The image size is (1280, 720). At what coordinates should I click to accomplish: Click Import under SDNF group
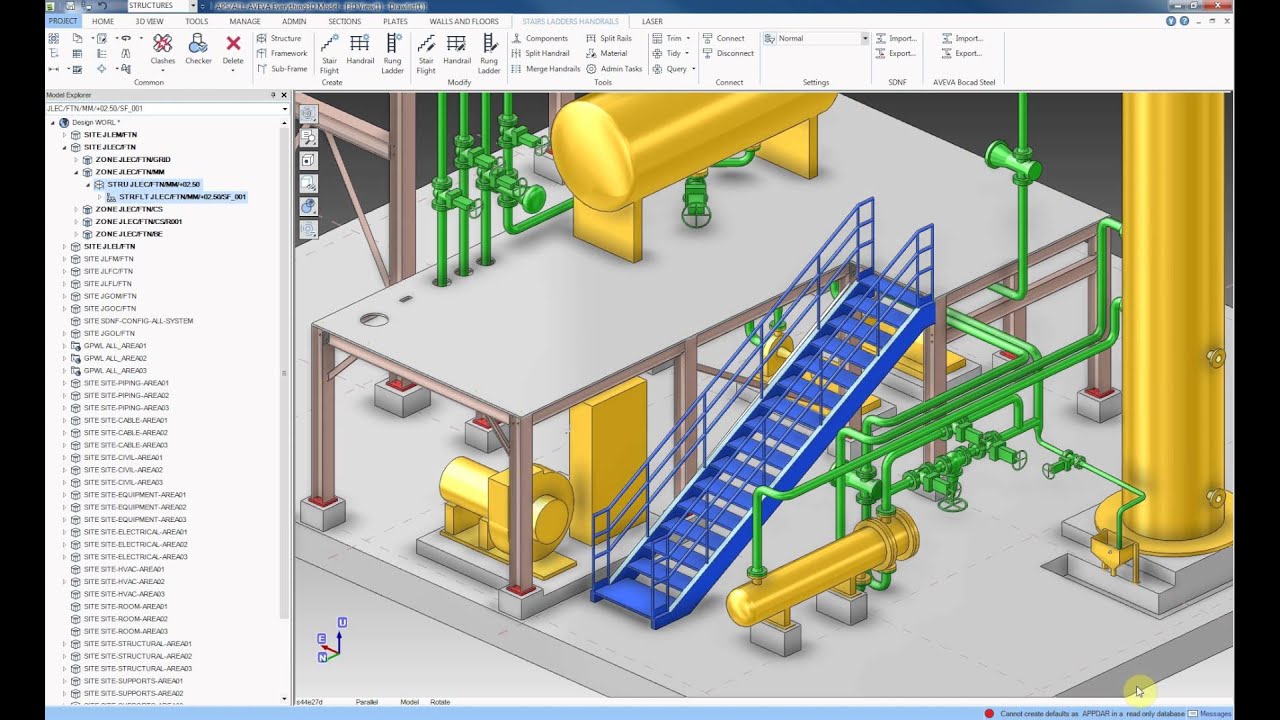tap(895, 38)
